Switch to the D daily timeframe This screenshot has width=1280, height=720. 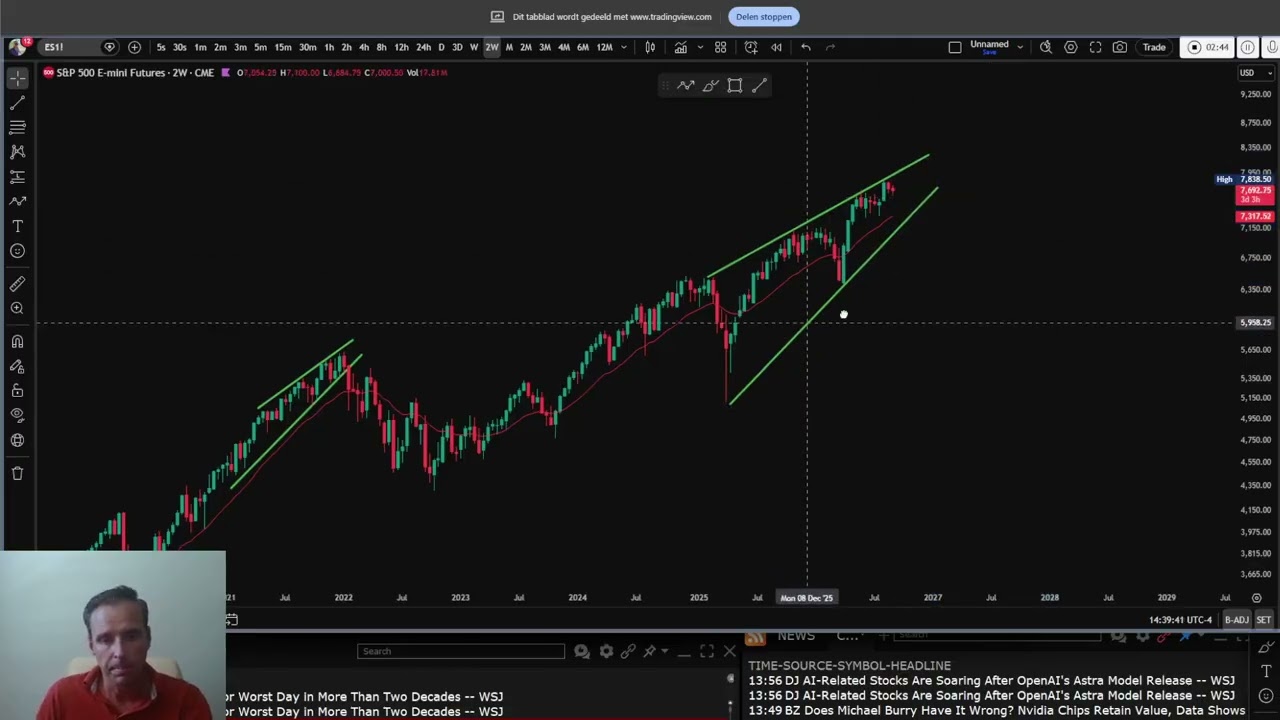pos(441,47)
